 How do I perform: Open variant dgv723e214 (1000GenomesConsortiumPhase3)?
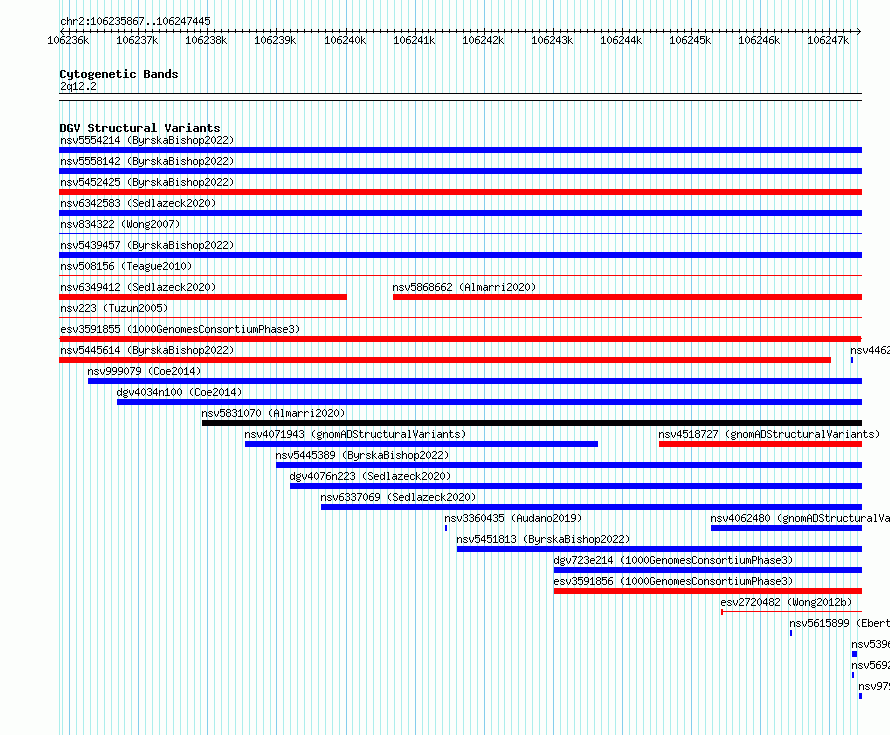click(x=673, y=560)
